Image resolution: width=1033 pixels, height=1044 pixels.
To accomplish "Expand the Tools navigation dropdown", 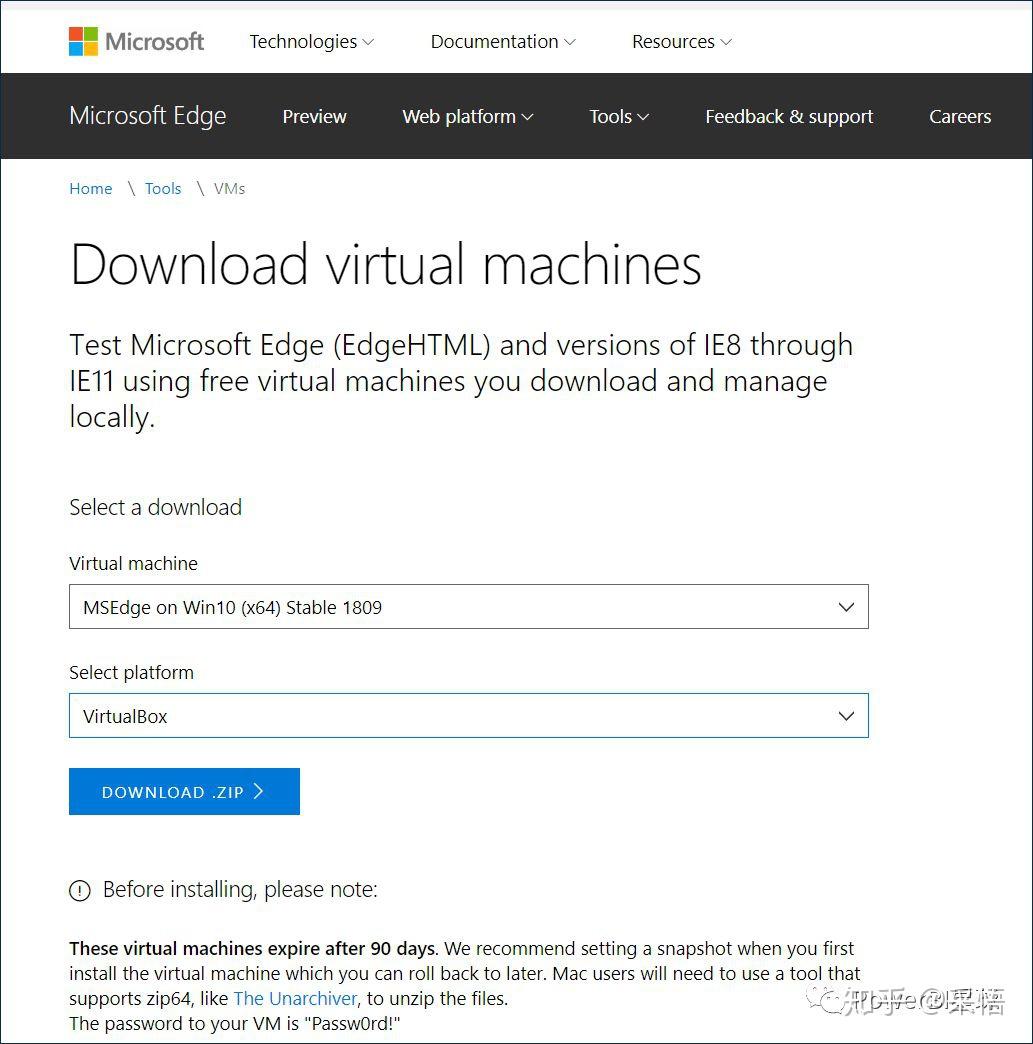I will tap(618, 117).
